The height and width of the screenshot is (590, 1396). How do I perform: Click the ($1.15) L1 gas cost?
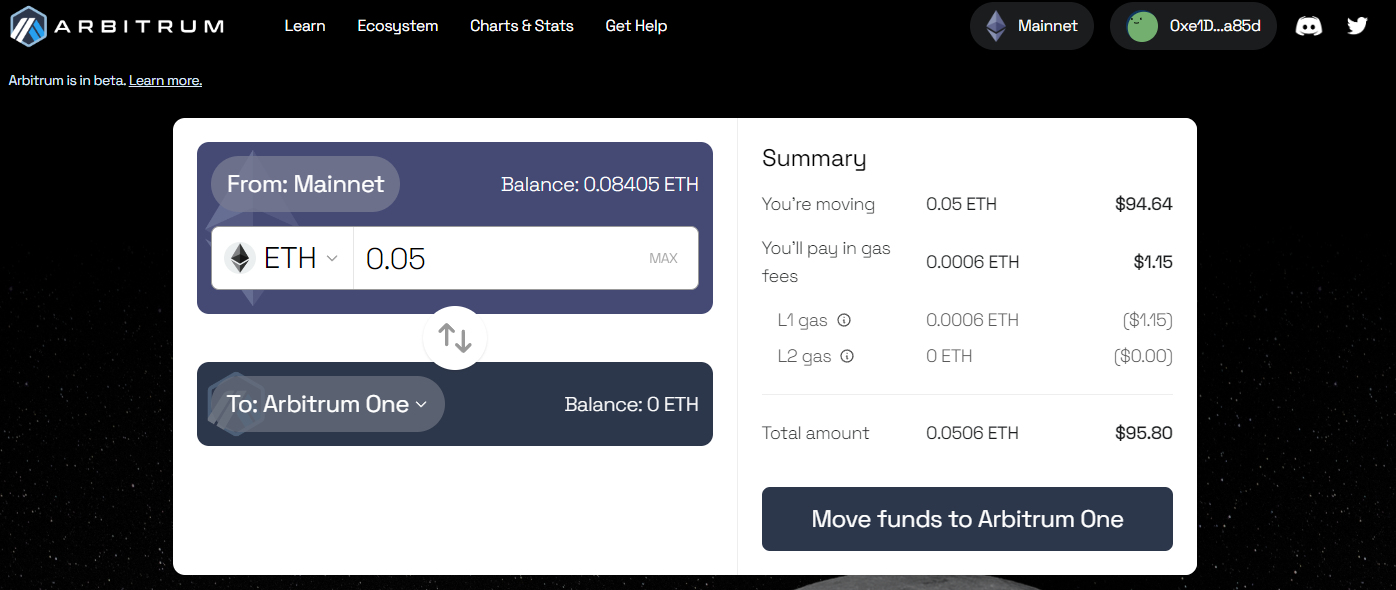[x=1147, y=320]
